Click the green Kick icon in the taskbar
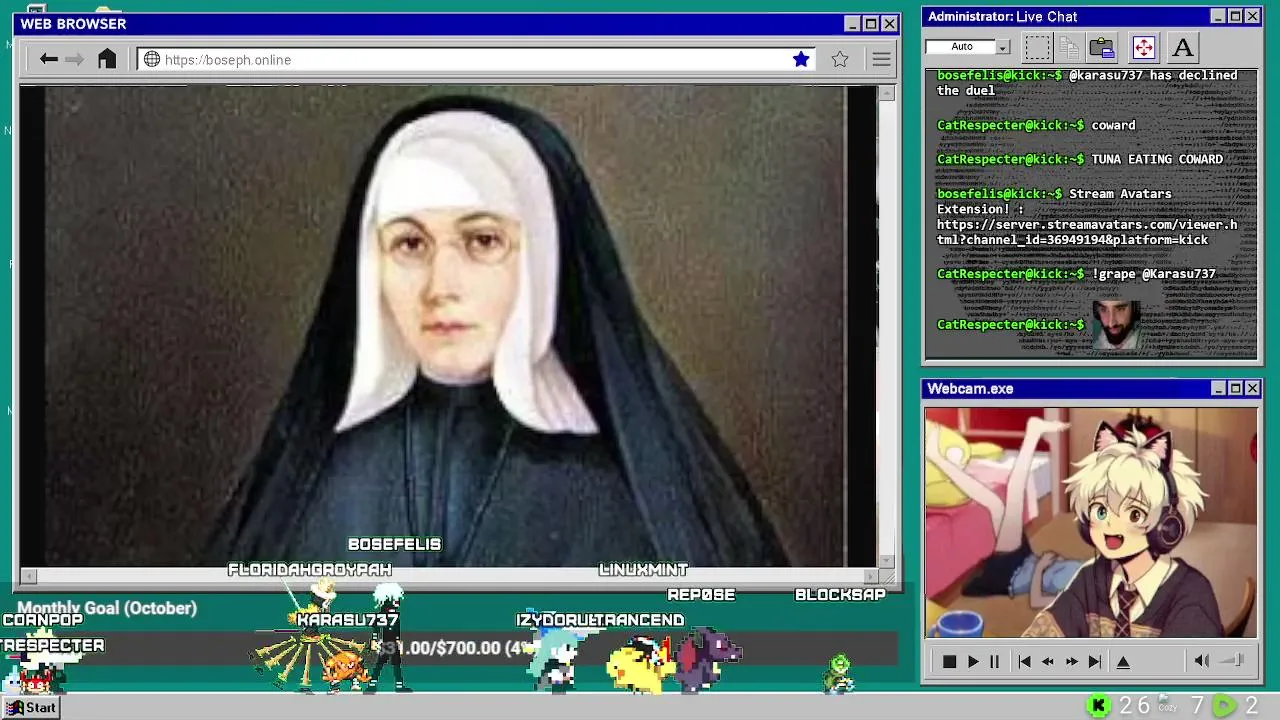This screenshot has height=720, width=1280. pos(1098,706)
